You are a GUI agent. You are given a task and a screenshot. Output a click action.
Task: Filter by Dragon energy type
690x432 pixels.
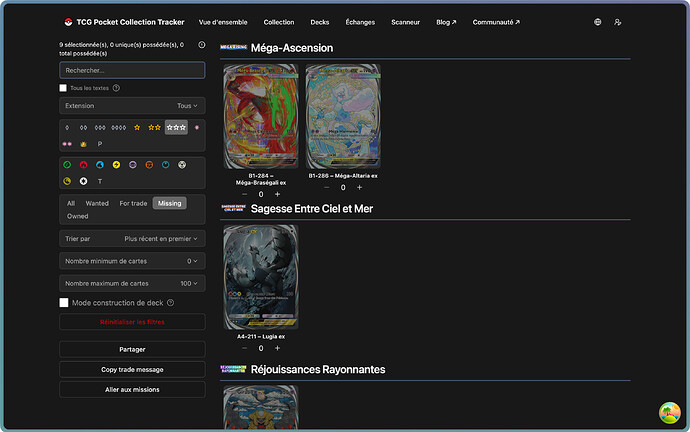coord(67,181)
